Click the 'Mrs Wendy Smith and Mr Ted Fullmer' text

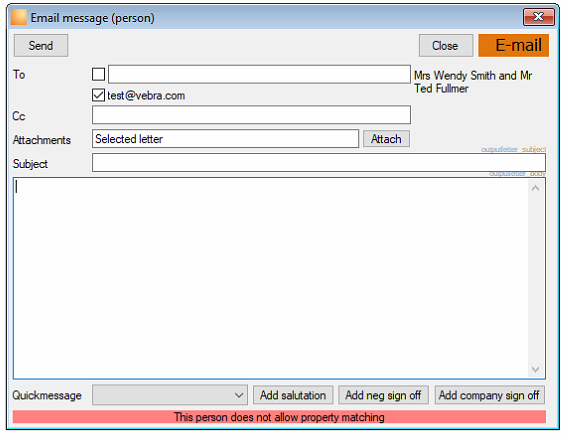(473, 82)
